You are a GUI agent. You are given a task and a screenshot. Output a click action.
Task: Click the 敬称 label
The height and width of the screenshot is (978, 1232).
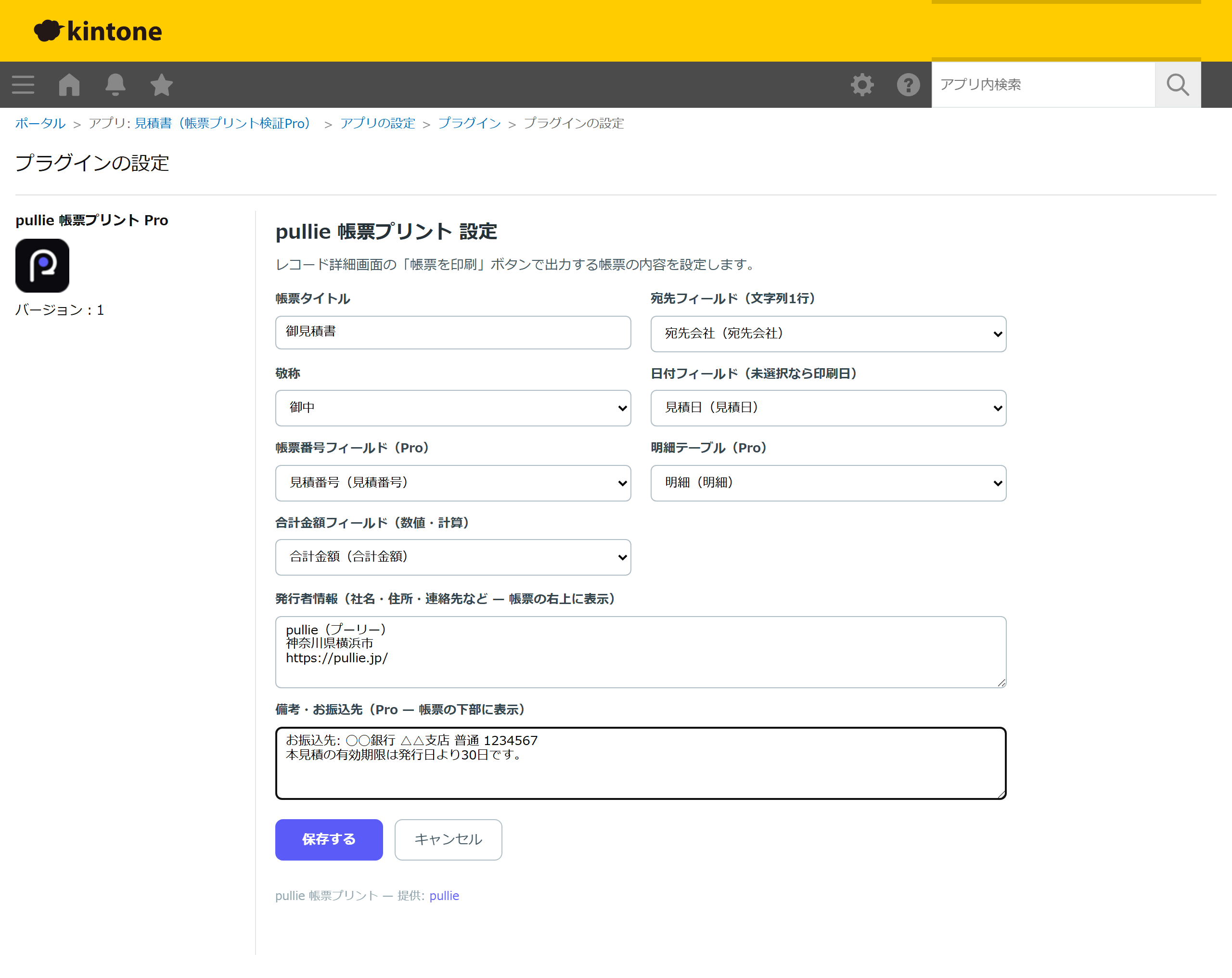pyautogui.click(x=287, y=373)
